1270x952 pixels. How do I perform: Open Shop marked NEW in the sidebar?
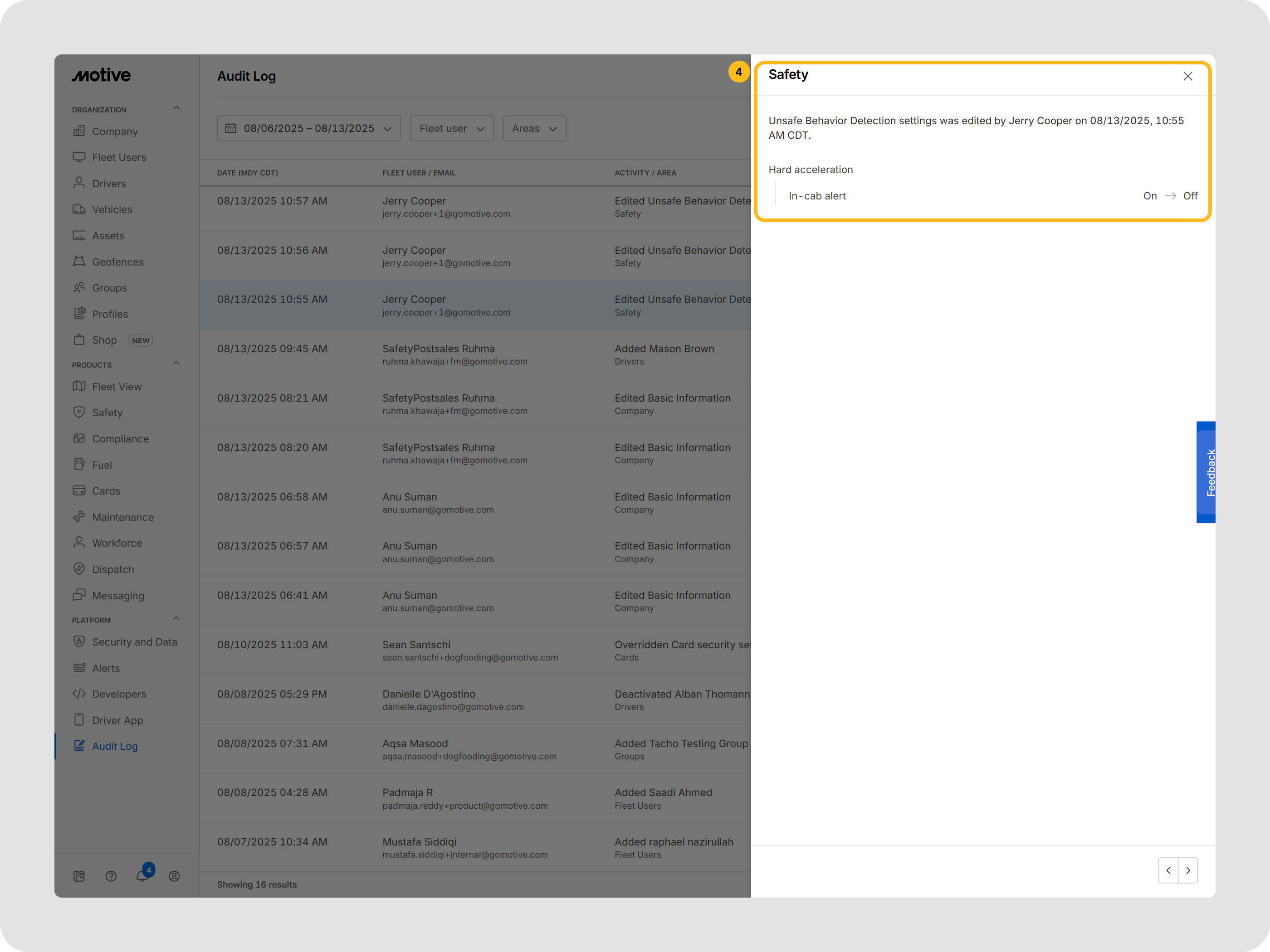104,340
